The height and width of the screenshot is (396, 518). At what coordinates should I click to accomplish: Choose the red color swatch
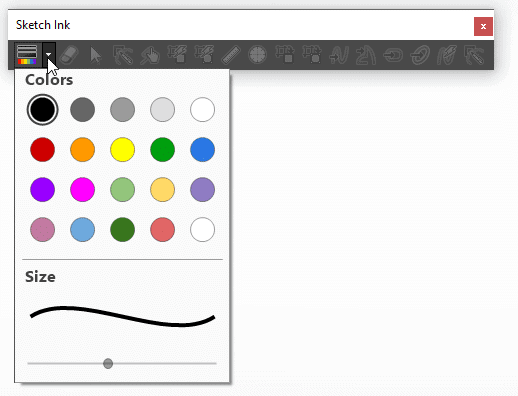pos(42,150)
